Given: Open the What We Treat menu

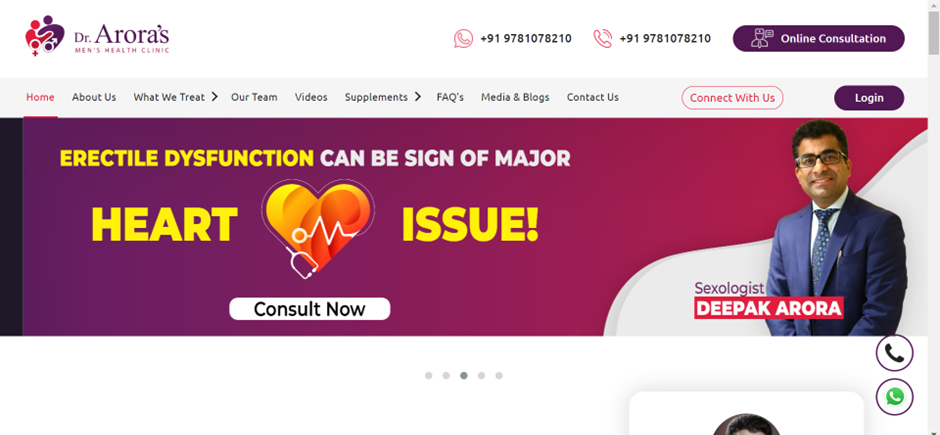Looking at the screenshot, I should pos(169,97).
